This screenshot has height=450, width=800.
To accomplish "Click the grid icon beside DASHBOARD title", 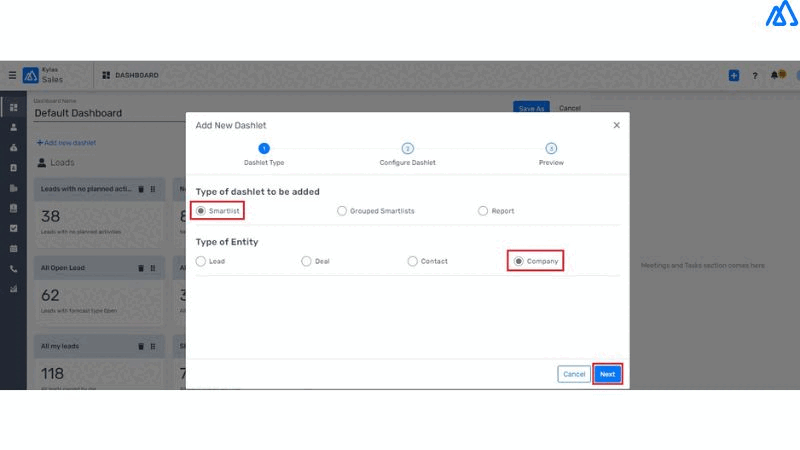I will click(106, 75).
